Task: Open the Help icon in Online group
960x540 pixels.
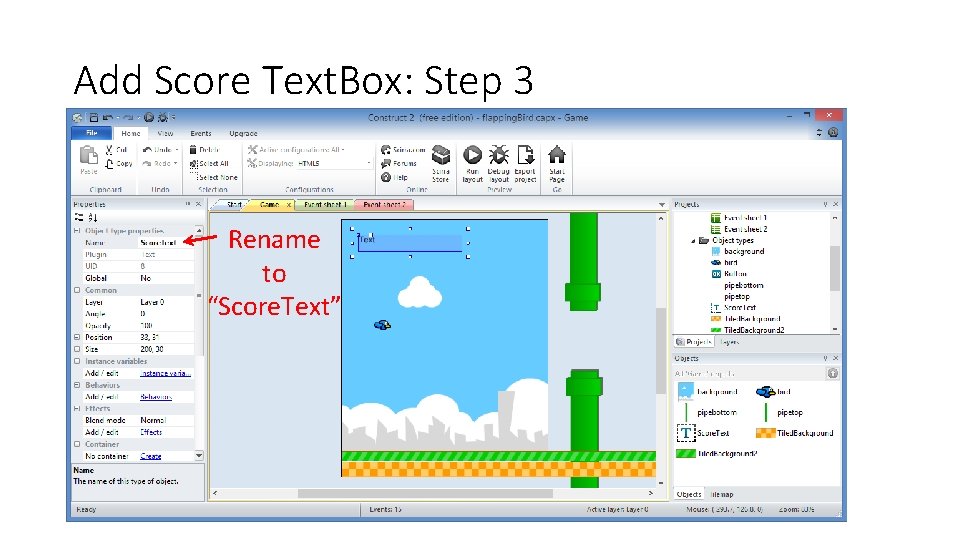Action: tap(386, 177)
